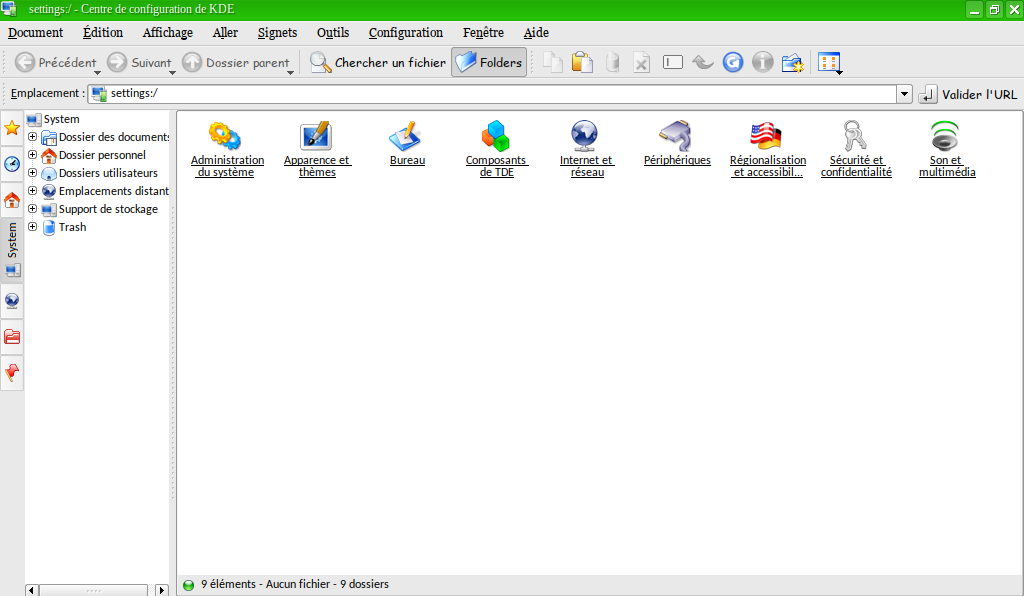
Task: Toggle the Folders sidebar button
Action: 489,62
